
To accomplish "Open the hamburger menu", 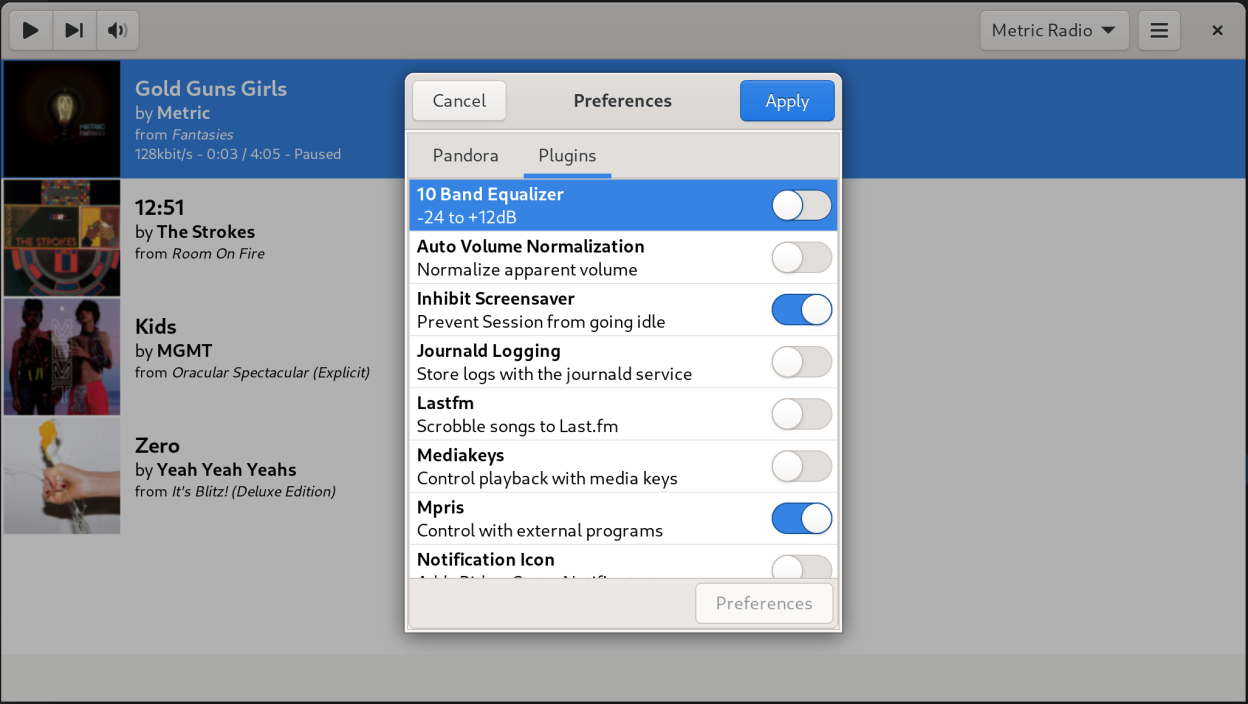I will [1159, 30].
